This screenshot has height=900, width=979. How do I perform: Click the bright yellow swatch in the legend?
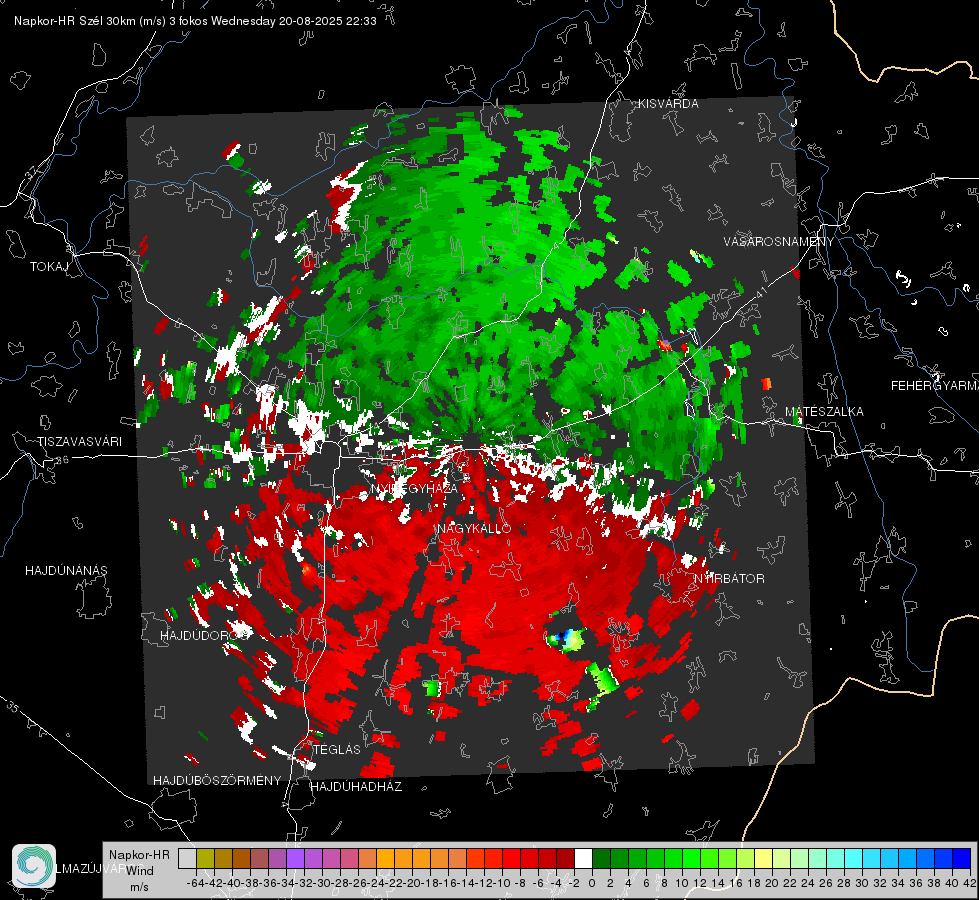pos(764,859)
